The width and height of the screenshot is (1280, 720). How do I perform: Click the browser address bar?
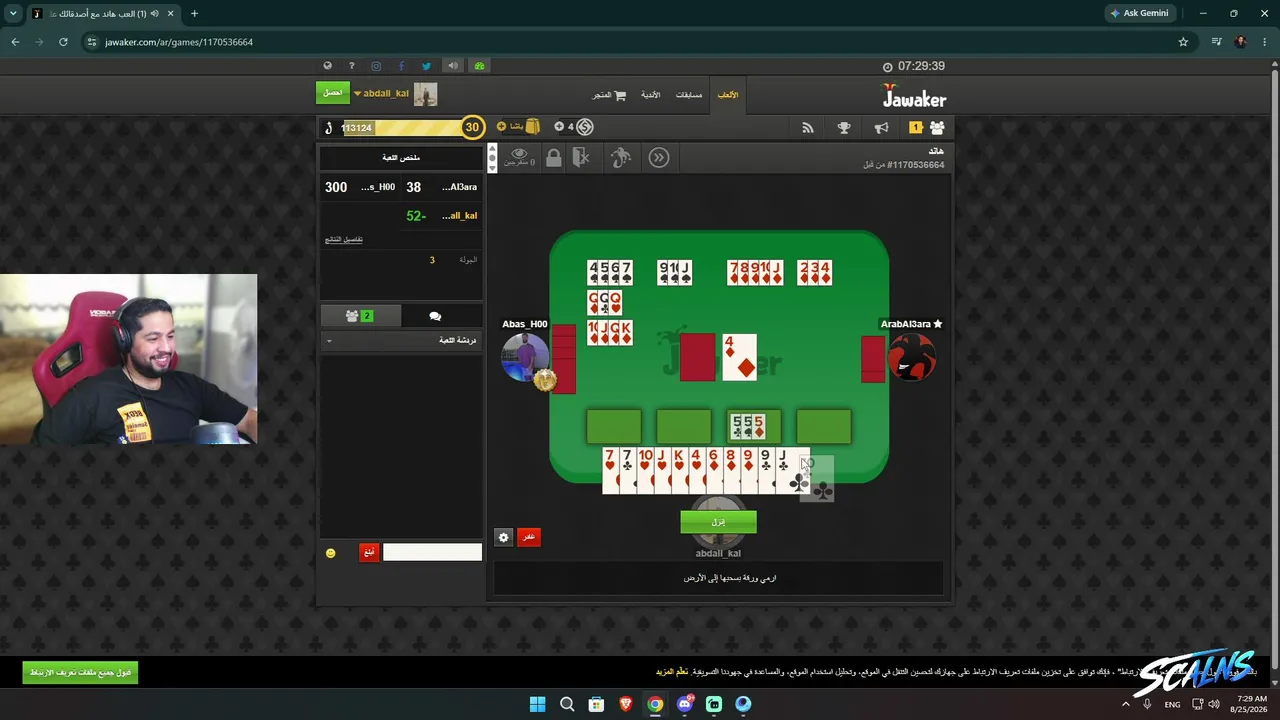click(x=630, y=42)
